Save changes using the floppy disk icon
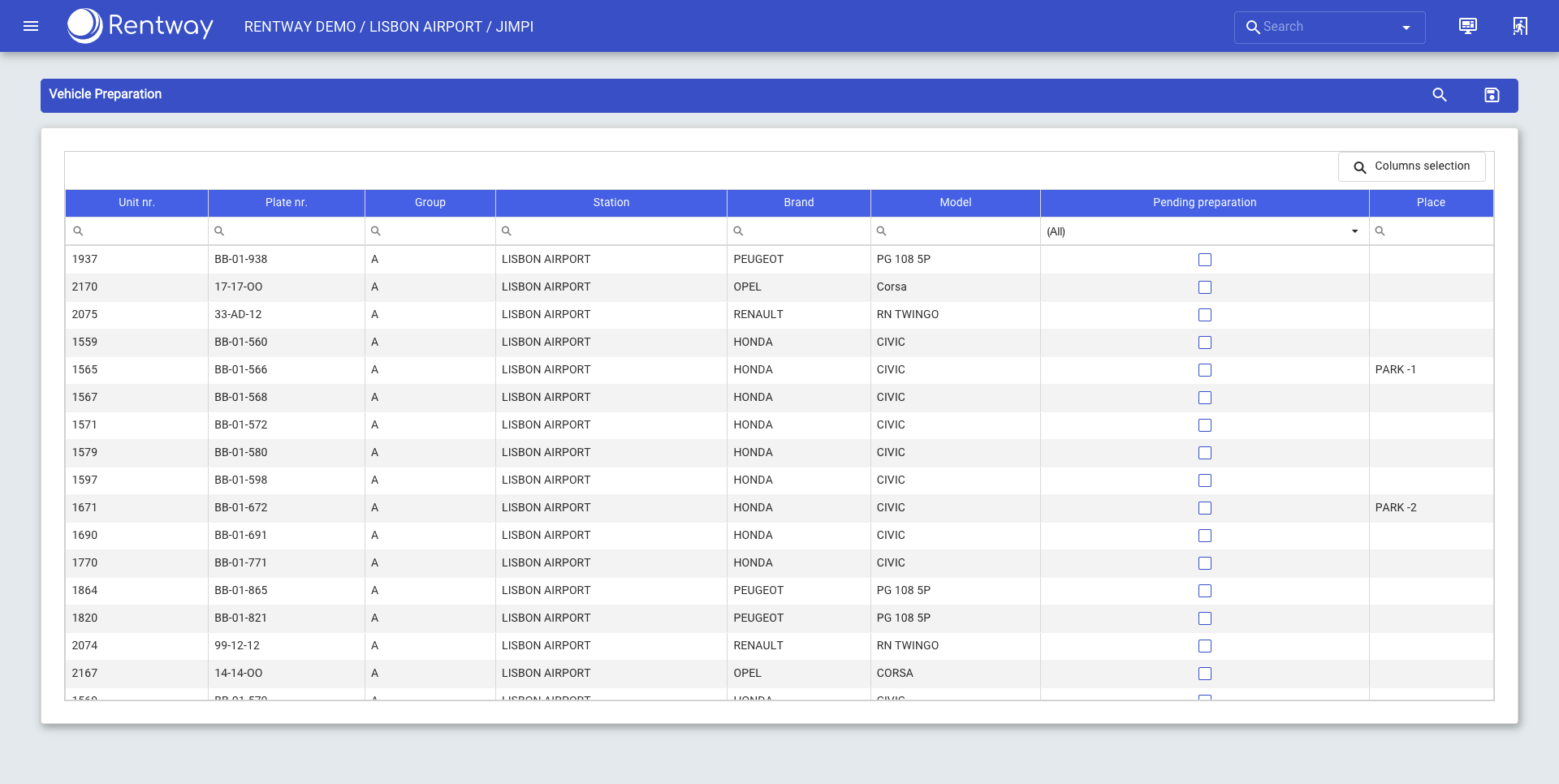The image size is (1559, 784). coord(1492,95)
